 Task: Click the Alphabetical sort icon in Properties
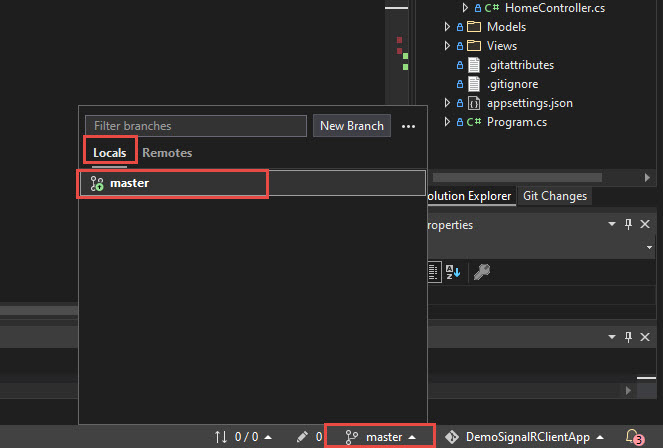[x=453, y=272]
